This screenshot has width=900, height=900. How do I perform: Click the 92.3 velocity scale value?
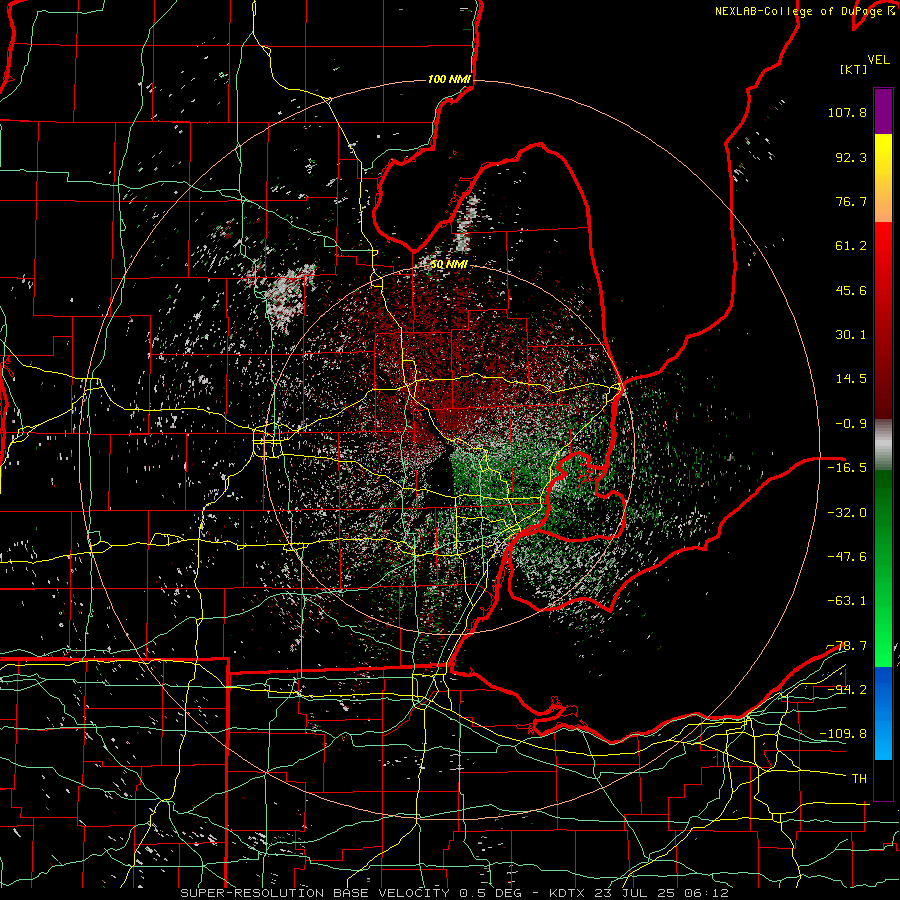tap(851, 157)
